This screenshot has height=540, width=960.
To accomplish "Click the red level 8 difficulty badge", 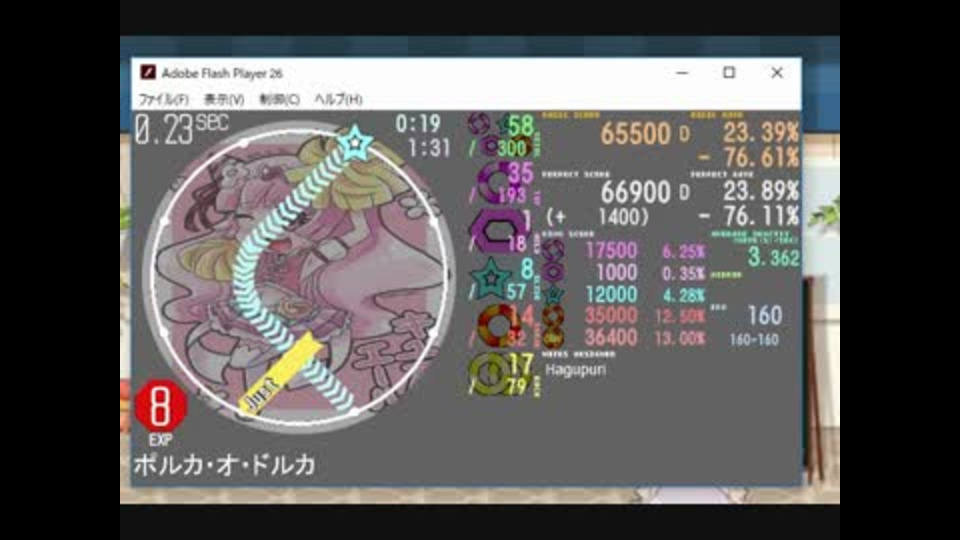I will click(160, 407).
